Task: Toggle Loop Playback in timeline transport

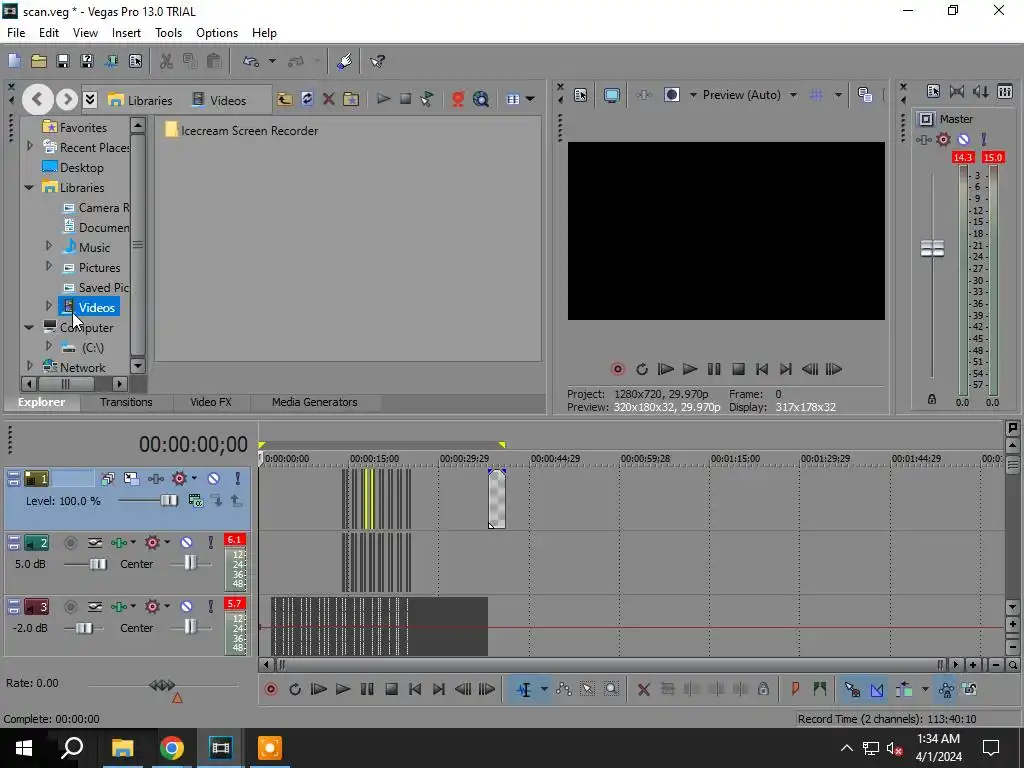Action: coord(295,689)
